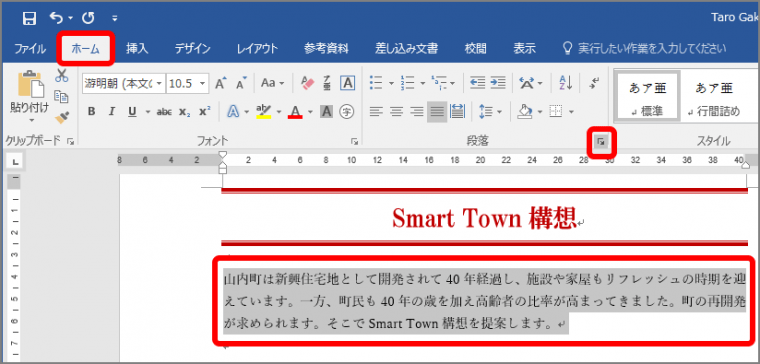Image resolution: width=760 pixels, height=364 pixels.
Task: Switch to the 表示 tab
Action: point(524,48)
